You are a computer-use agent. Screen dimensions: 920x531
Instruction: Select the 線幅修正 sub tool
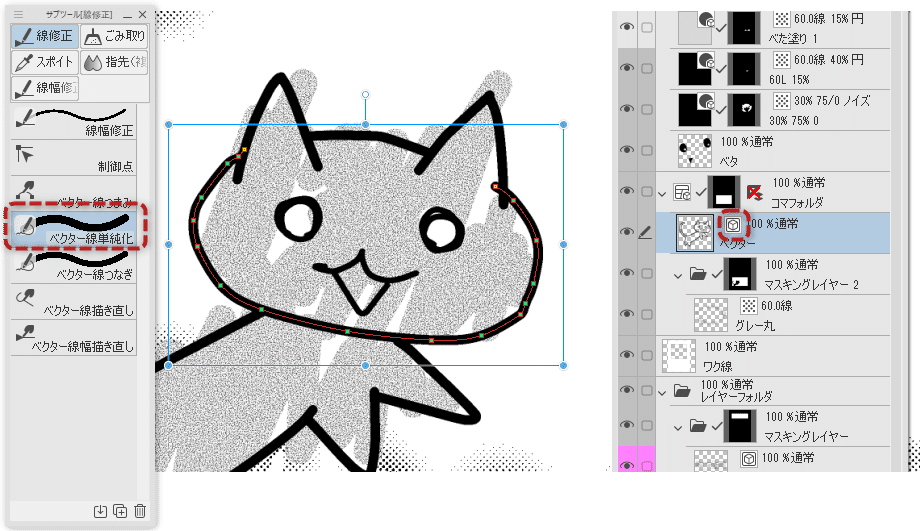click(x=74, y=122)
